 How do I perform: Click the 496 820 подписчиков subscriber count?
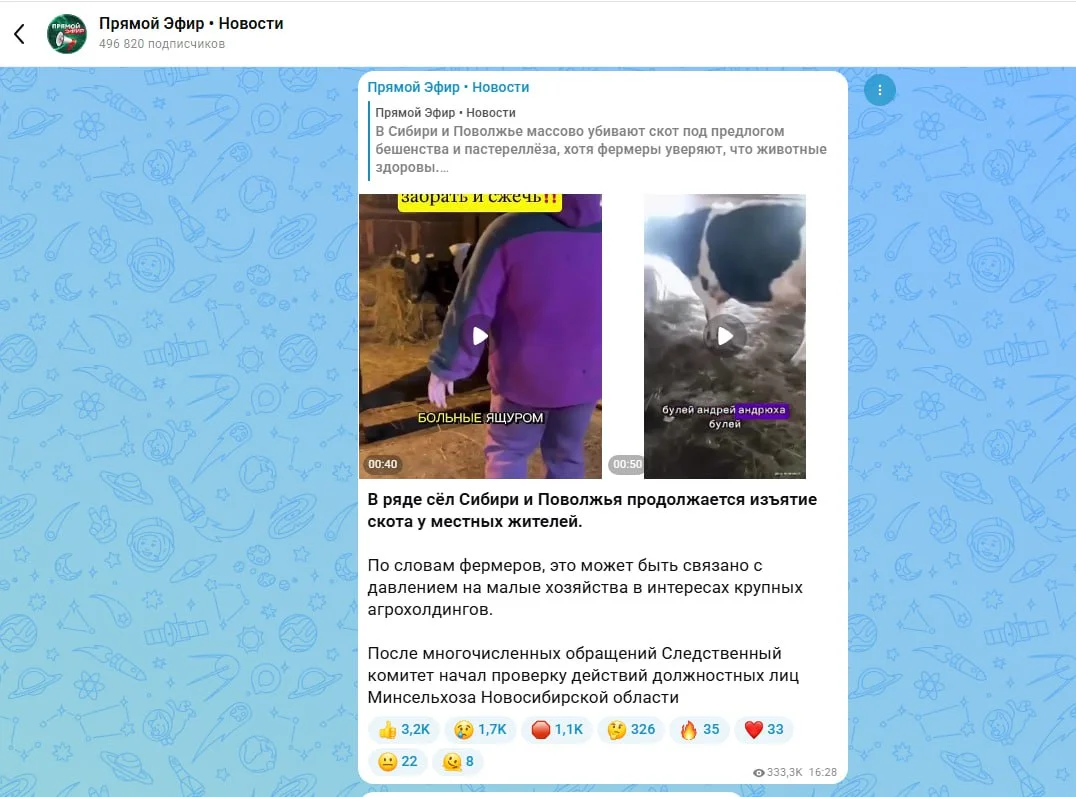pyautogui.click(x=162, y=44)
